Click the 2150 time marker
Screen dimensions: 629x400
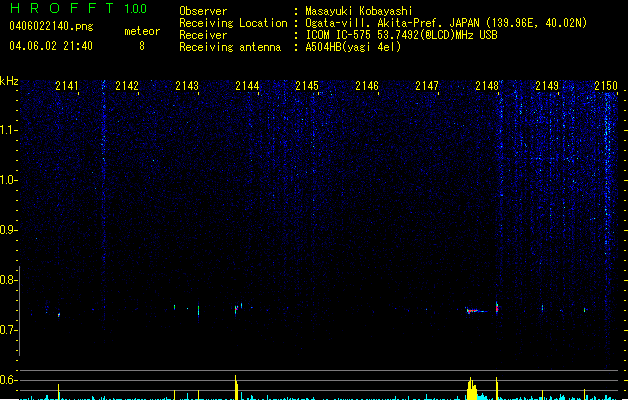[x=606, y=86]
